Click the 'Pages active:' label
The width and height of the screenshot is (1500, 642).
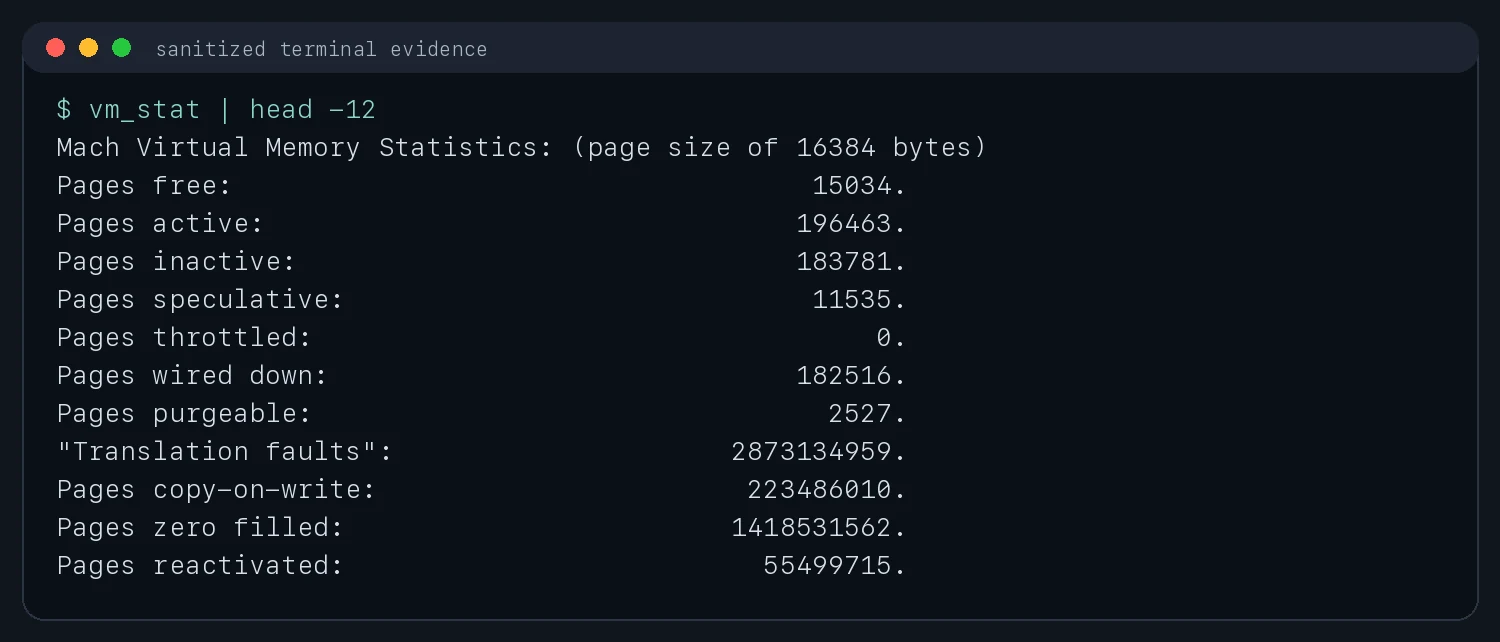[x=160, y=224]
